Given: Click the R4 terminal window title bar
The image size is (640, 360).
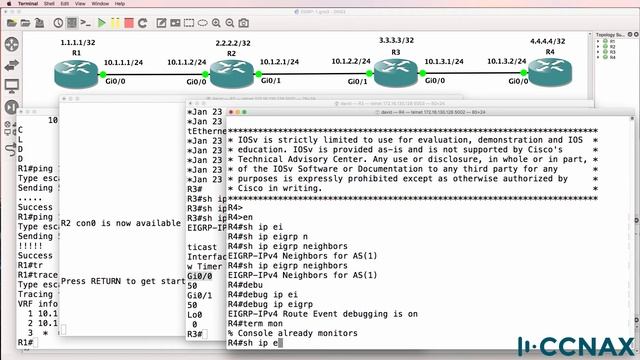Looking at the screenshot, I should (x=431, y=112).
